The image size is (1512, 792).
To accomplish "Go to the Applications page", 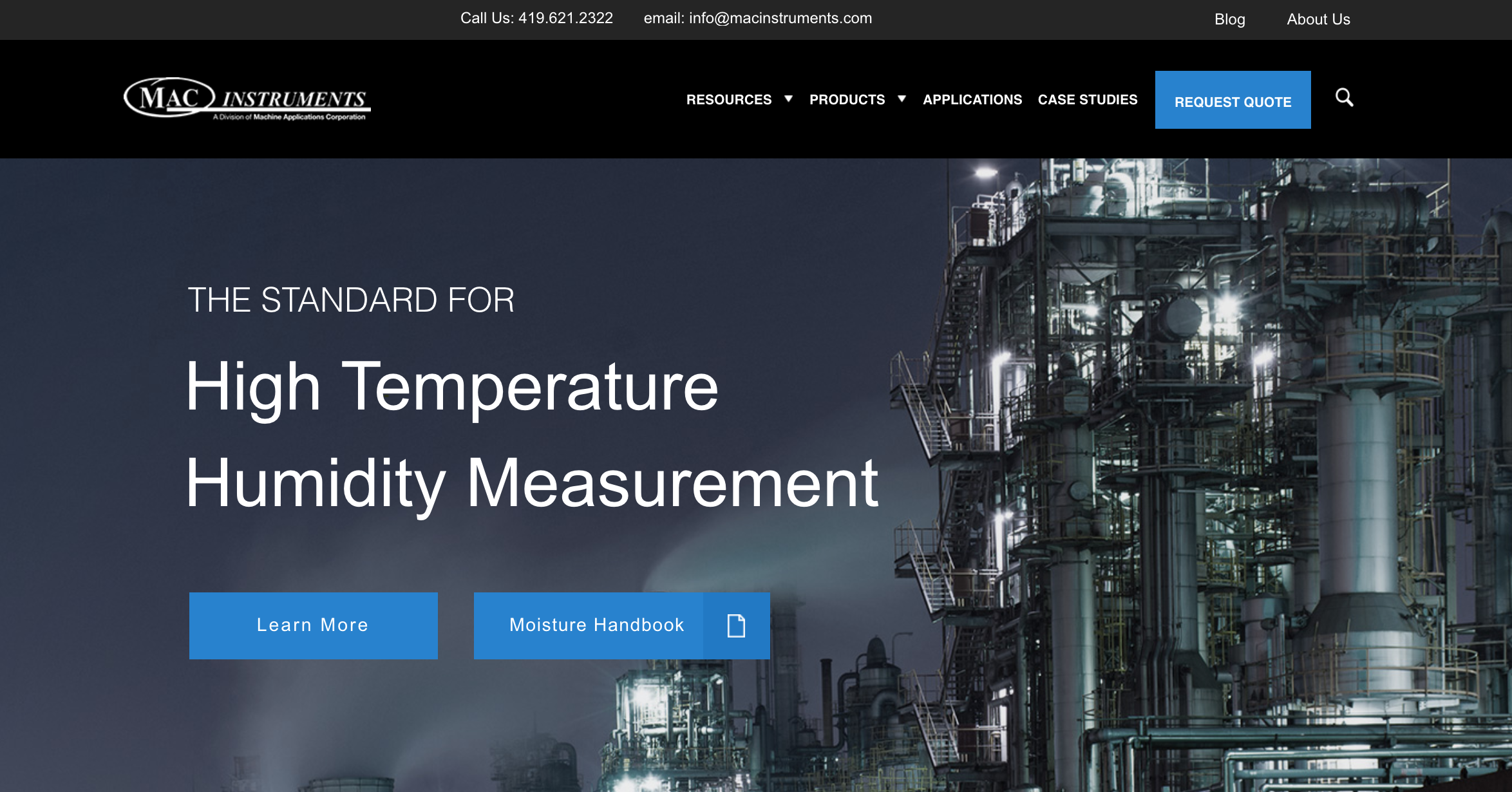I will 972,100.
